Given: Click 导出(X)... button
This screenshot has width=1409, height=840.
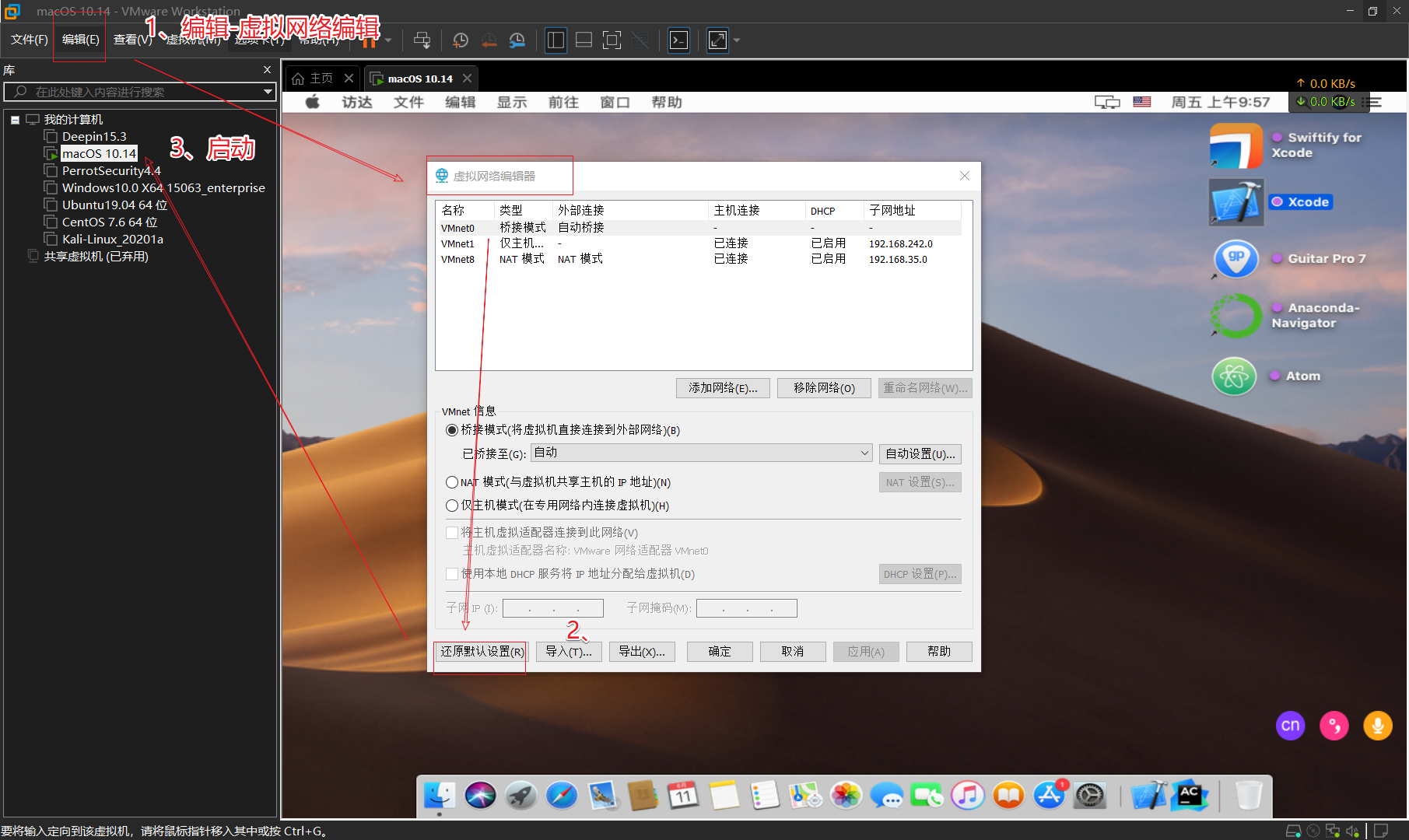Looking at the screenshot, I should [x=642, y=652].
